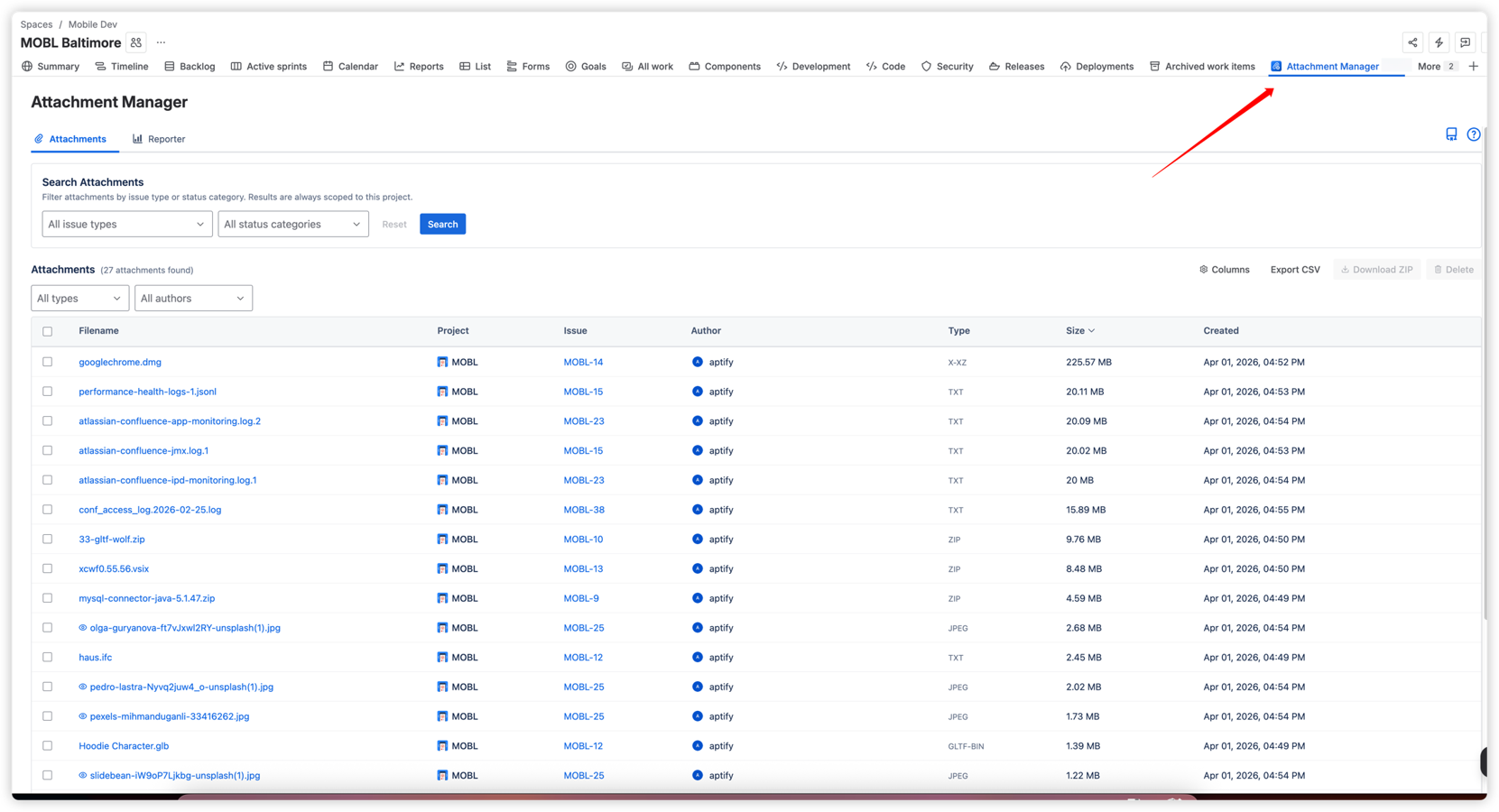Click the plus icon to add a tab
Image resolution: width=1499 pixels, height=812 pixels.
pos(1474,65)
